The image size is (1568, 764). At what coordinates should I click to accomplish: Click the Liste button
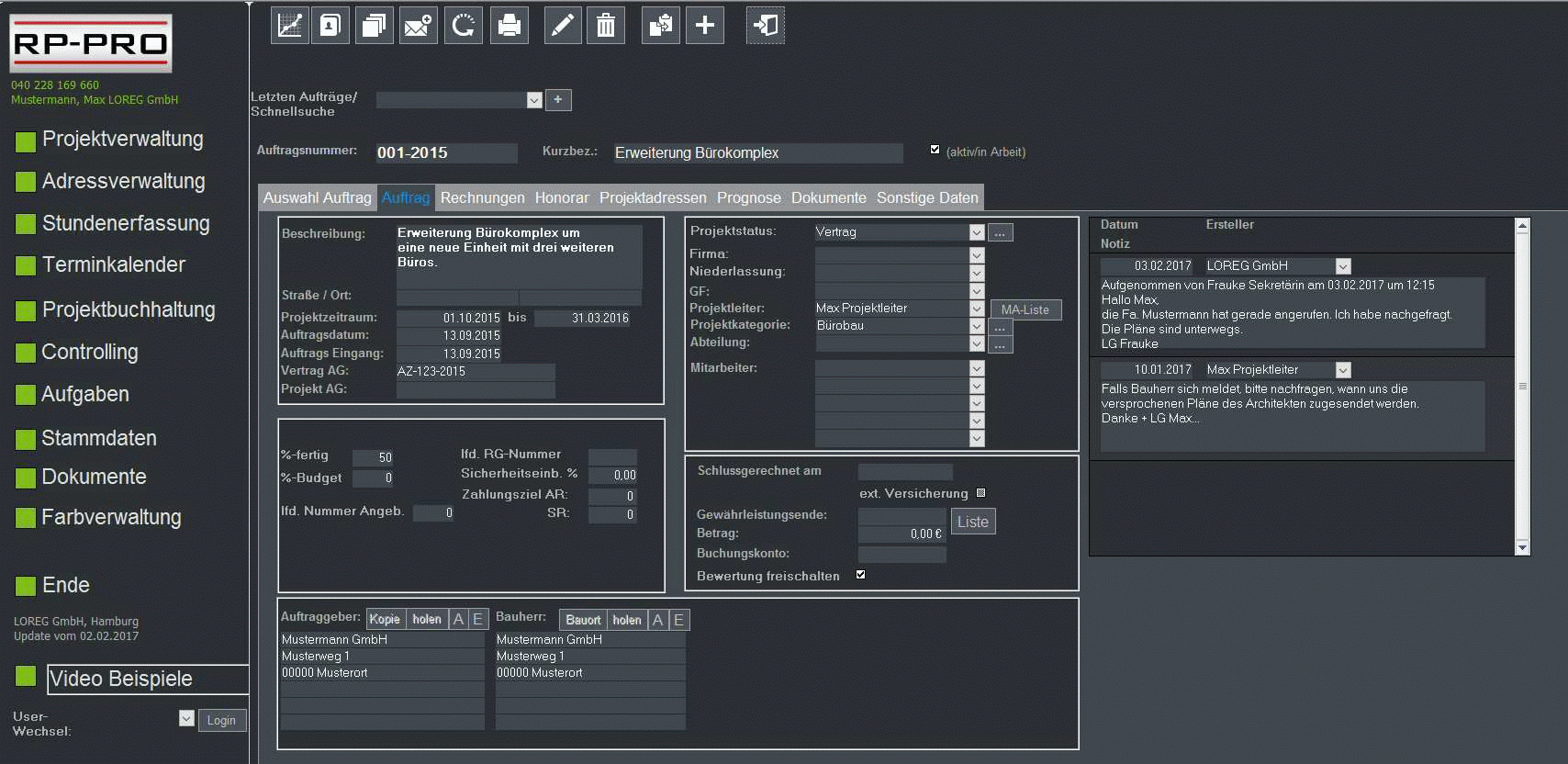973,522
